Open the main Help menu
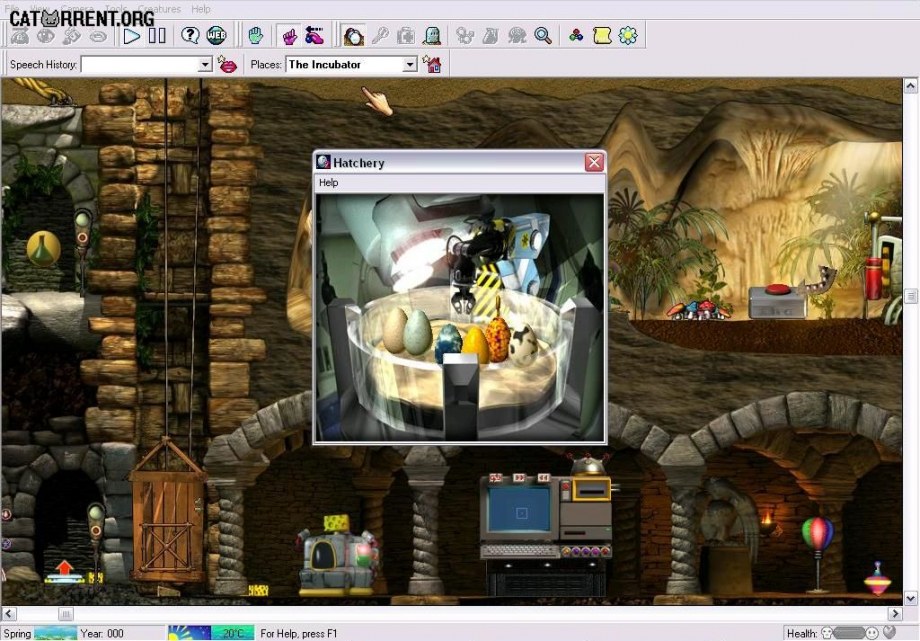Viewport: 920px width, 641px height. (x=201, y=9)
